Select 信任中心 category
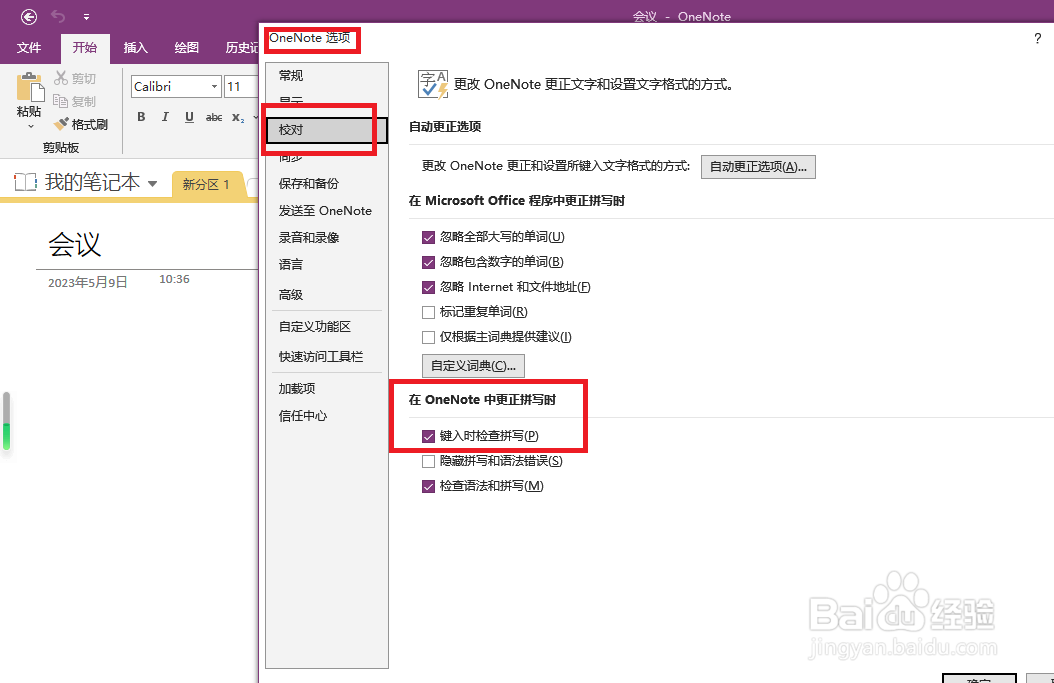This screenshot has width=1054, height=683. [327, 415]
